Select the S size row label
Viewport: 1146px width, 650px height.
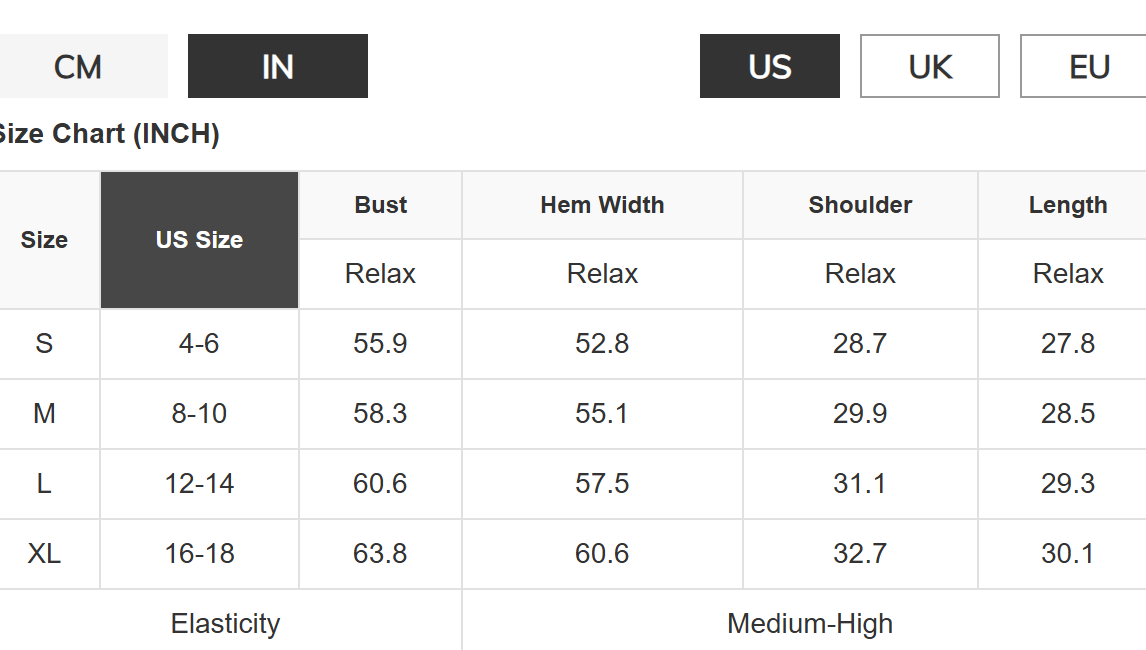[45, 343]
